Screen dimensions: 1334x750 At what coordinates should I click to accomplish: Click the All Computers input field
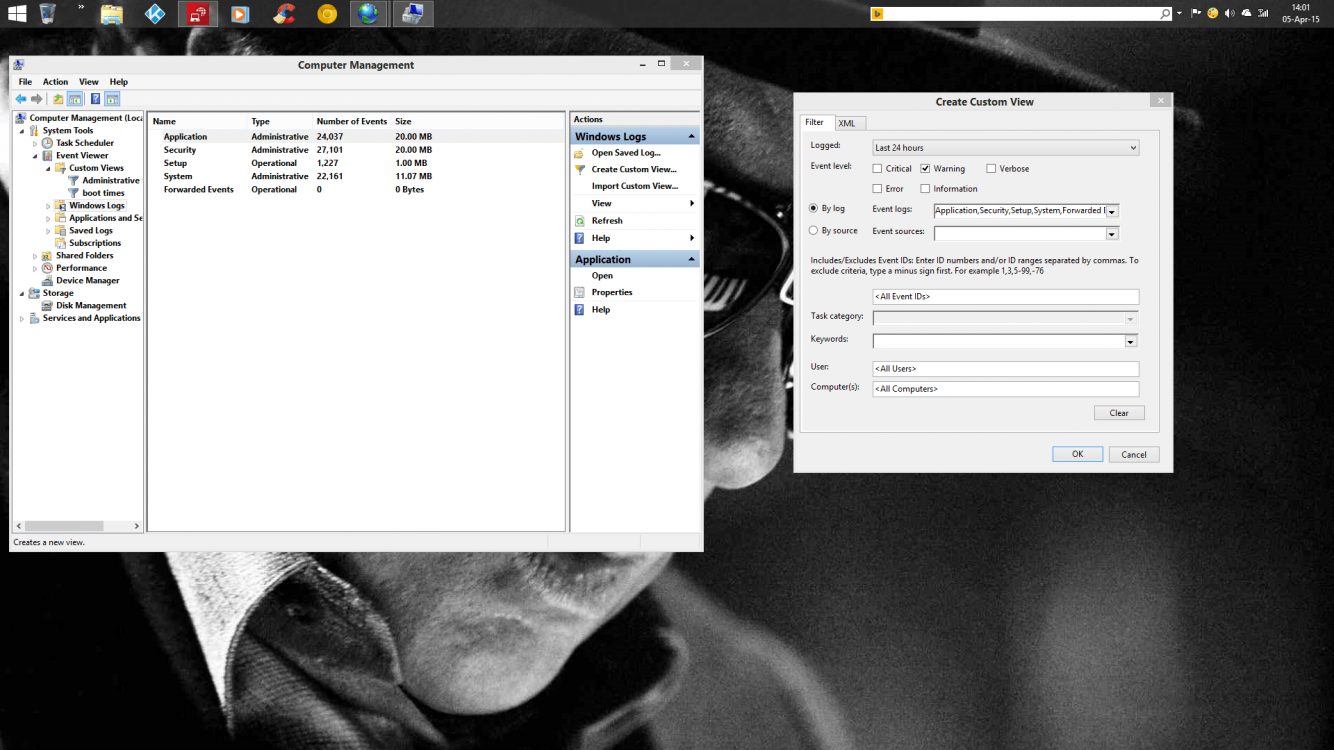1006,389
